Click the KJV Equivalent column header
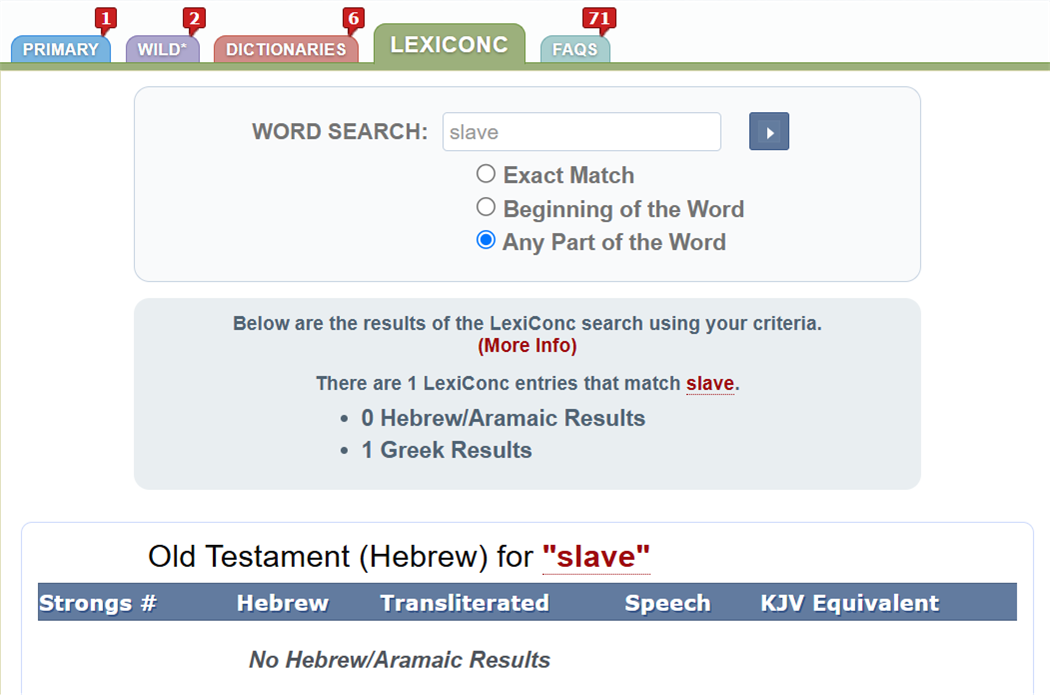Image resolution: width=1050 pixels, height=695 pixels. tap(850, 603)
